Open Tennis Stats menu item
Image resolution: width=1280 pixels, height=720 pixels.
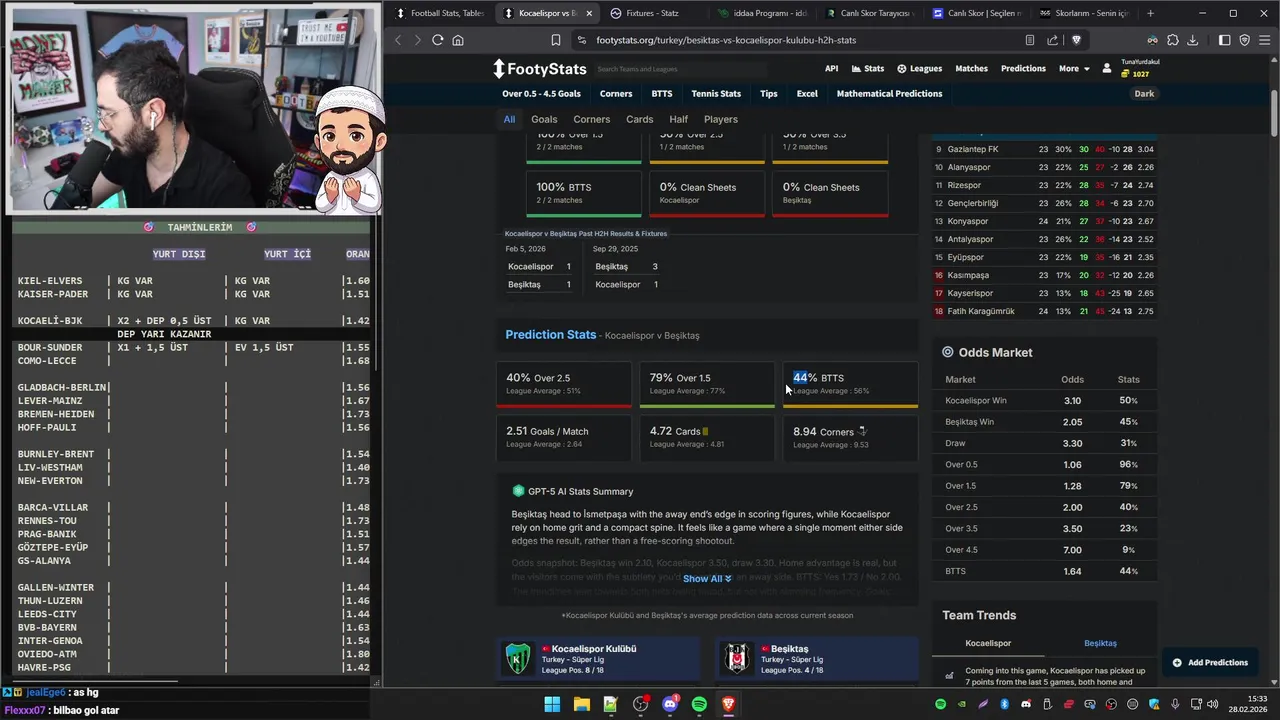716,93
